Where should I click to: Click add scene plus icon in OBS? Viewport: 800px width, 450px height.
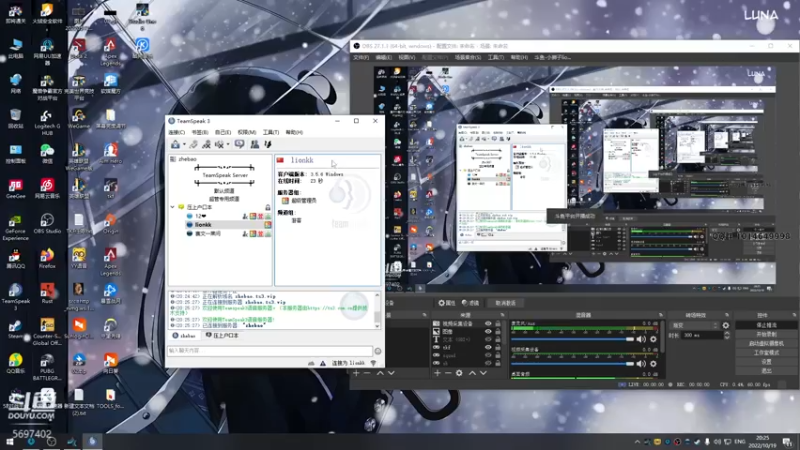click(356, 373)
